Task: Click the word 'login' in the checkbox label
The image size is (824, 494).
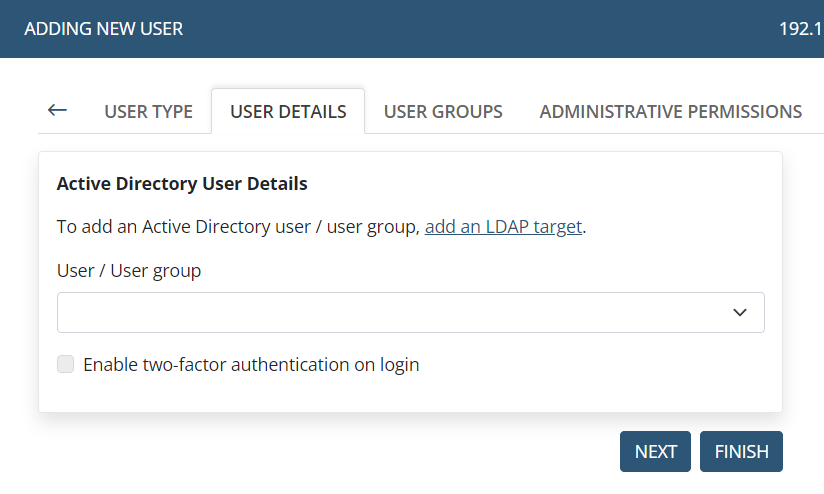Action: (x=399, y=365)
